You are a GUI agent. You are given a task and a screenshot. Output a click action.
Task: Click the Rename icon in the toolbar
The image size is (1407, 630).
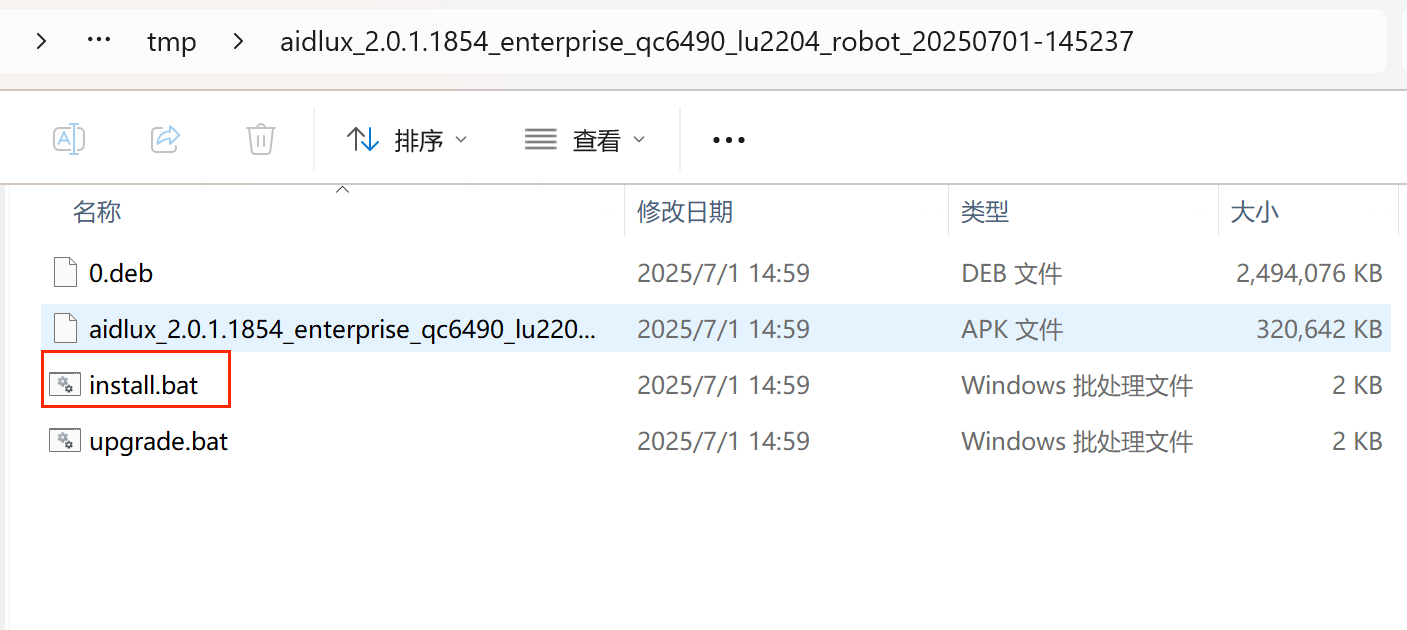[x=69, y=139]
